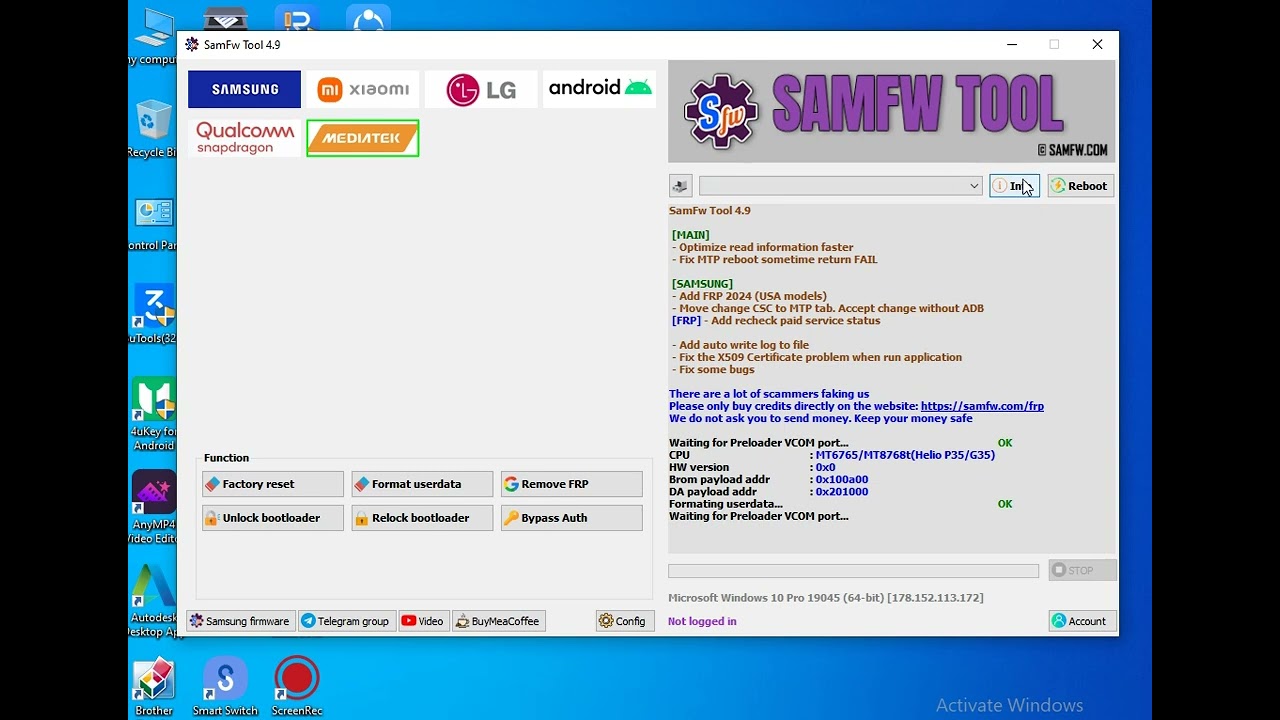The height and width of the screenshot is (720, 1280).
Task: Click the Windows version info text
Action: (x=826, y=598)
